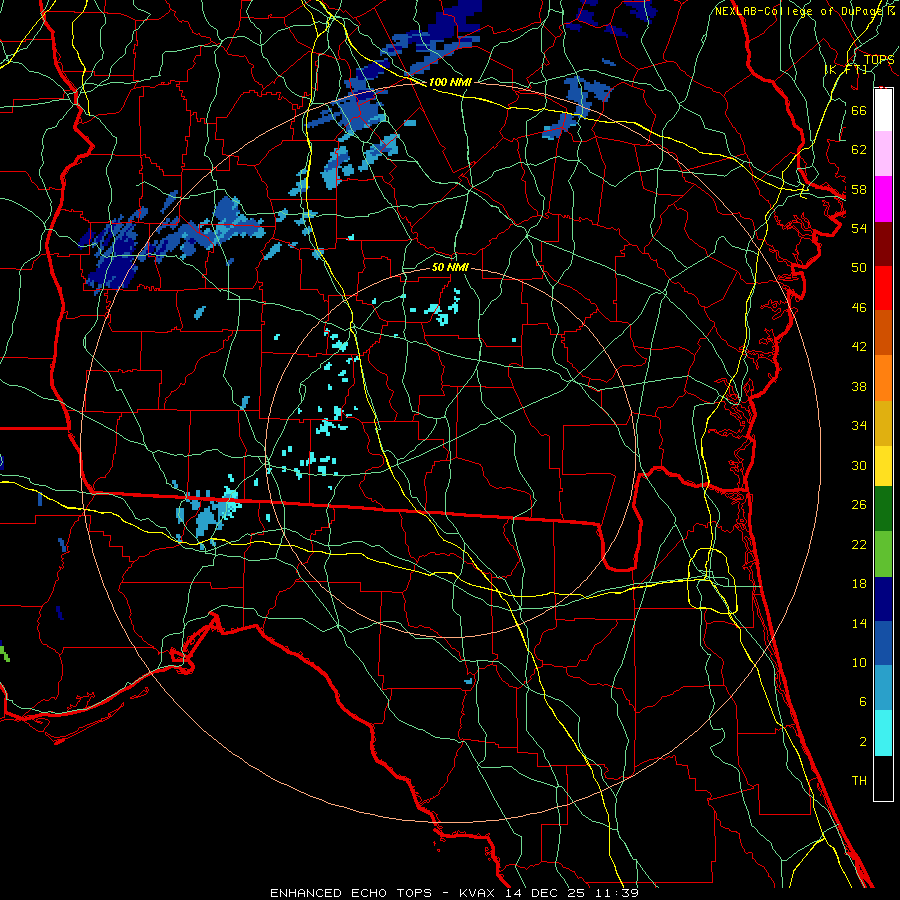Pick the cyan legend band
900x900 pixels.
click(x=883, y=733)
